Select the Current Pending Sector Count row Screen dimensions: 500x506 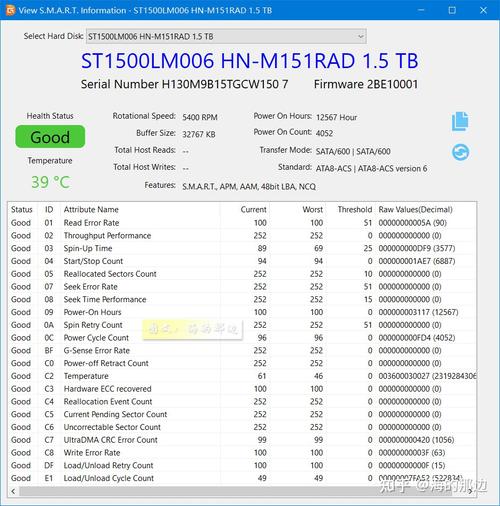pyautogui.click(x=242, y=414)
